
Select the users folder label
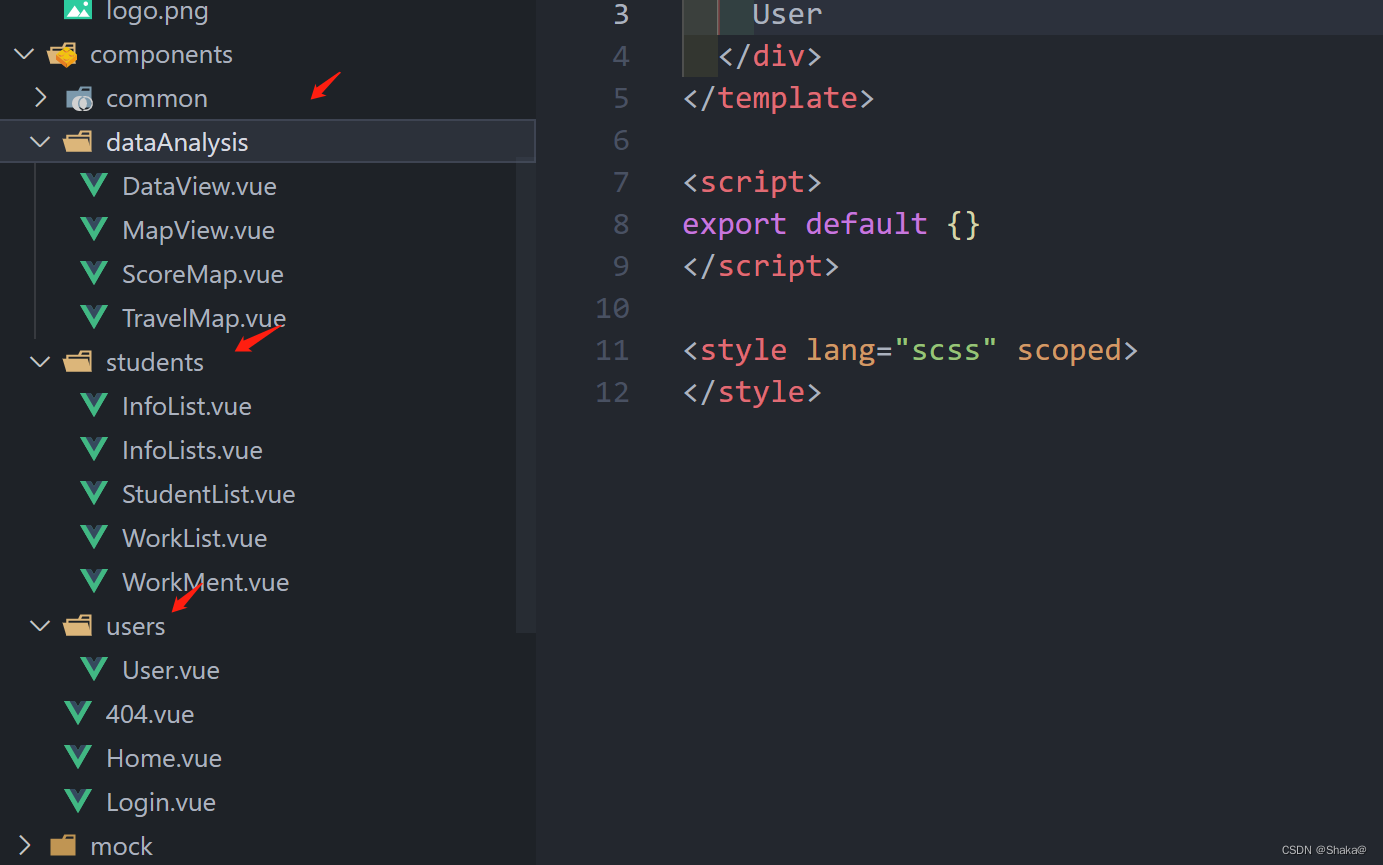[136, 627]
